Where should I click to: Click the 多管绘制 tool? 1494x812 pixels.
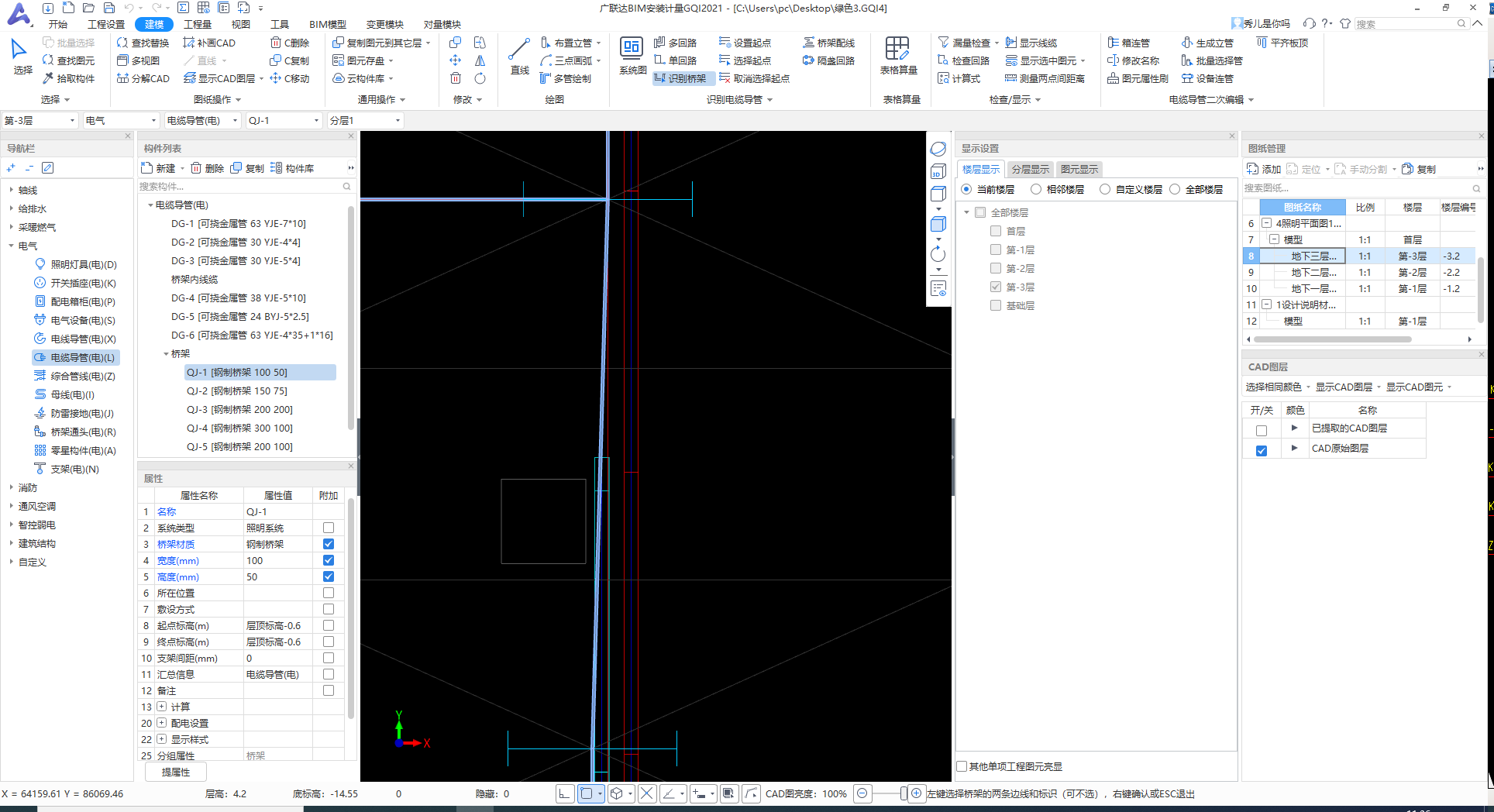tap(566, 78)
